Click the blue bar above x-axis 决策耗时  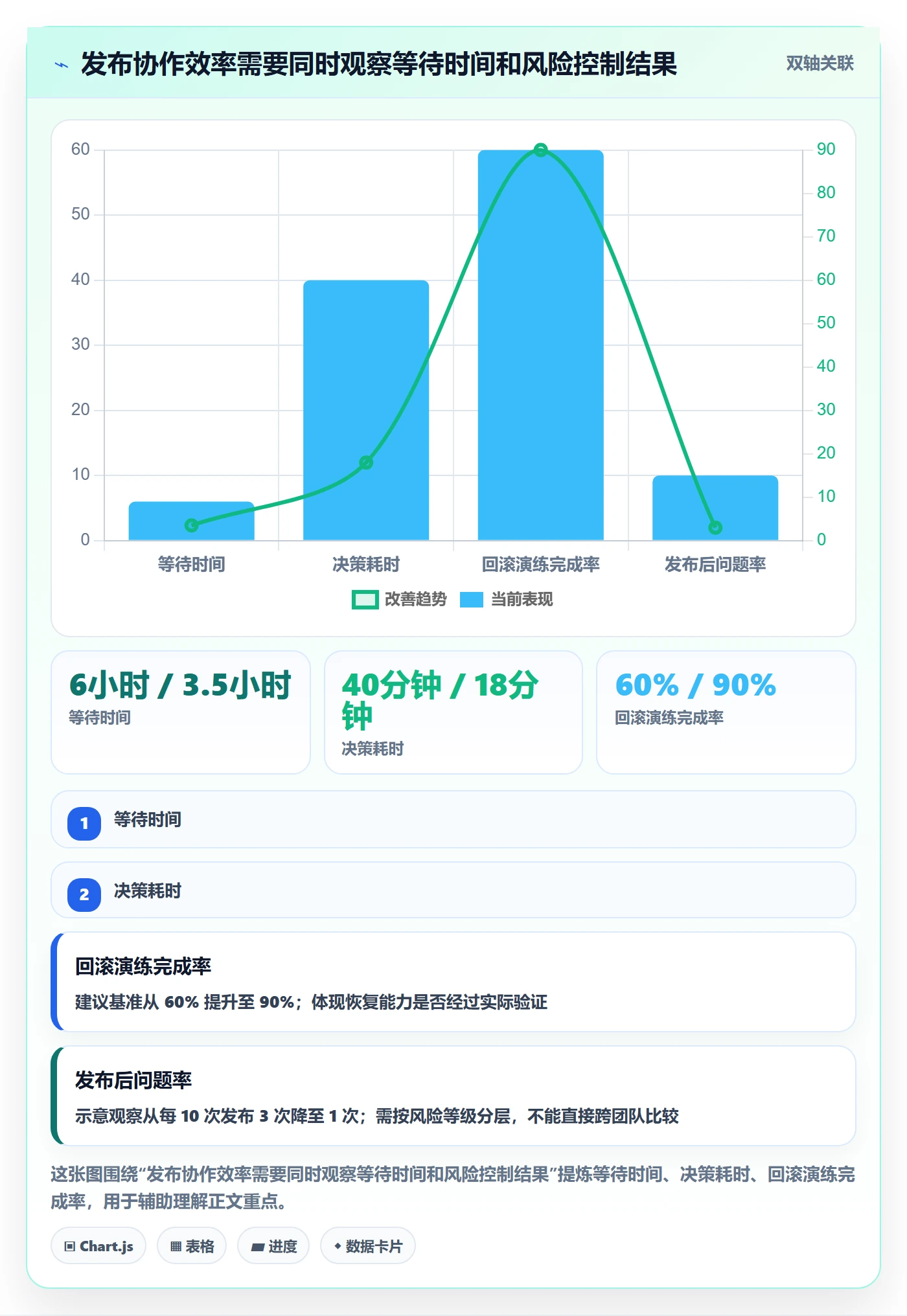click(x=366, y=410)
